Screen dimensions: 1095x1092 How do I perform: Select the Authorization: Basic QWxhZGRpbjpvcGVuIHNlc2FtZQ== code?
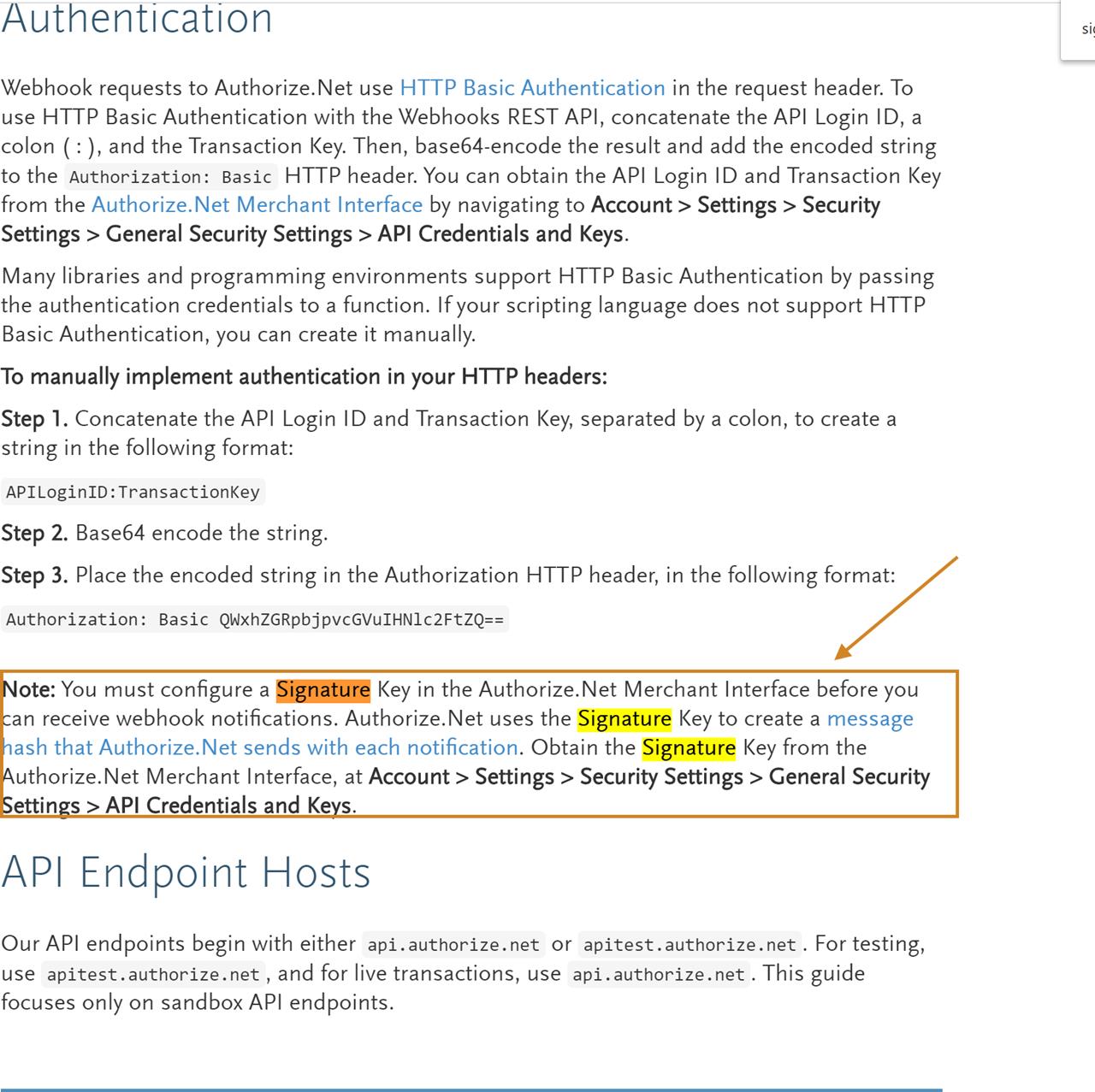[x=255, y=620]
